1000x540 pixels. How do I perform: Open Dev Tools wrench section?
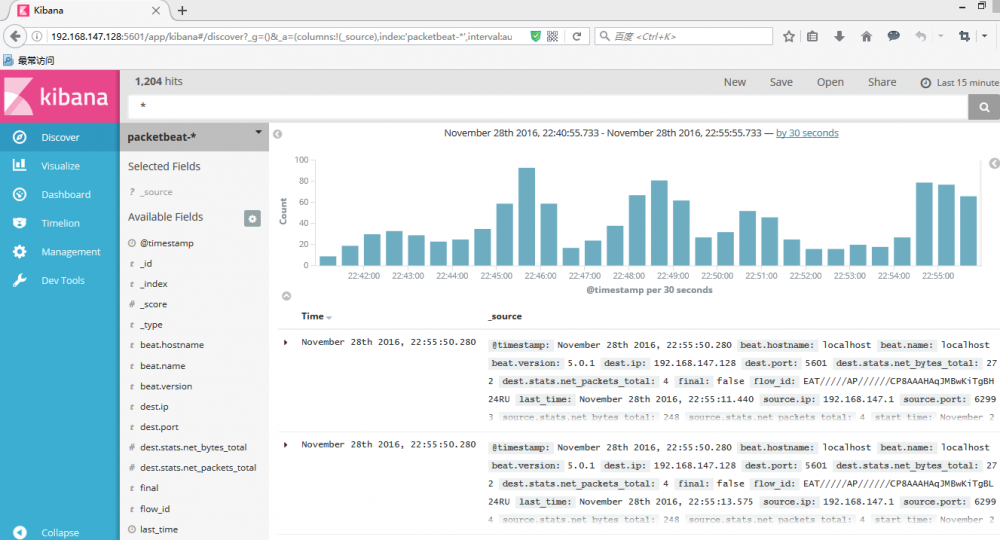click(60, 281)
